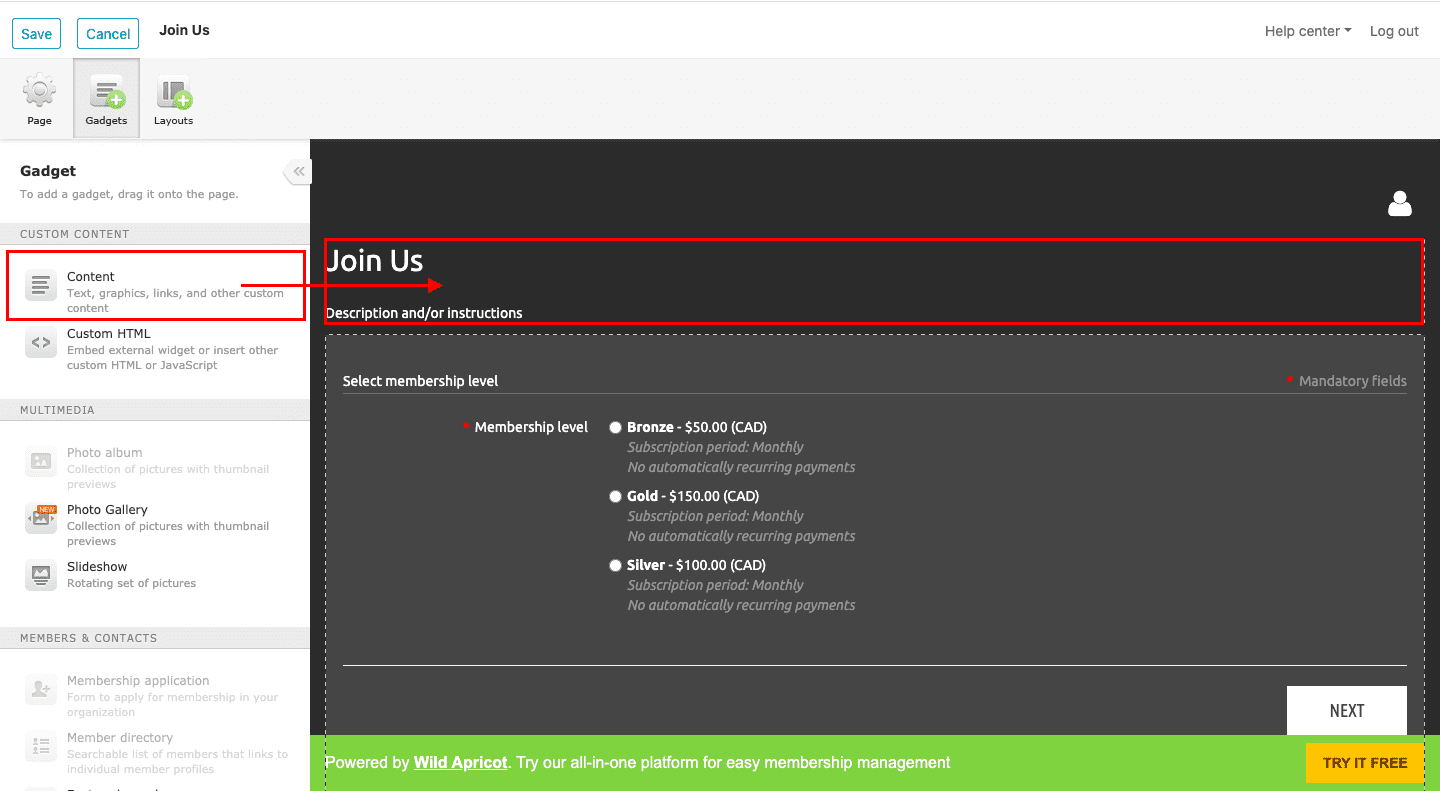Image resolution: width=1440 pixels, height=791 pixels.
Task: Expand the Photo album gadget entry
Action: tap(40, 461)
